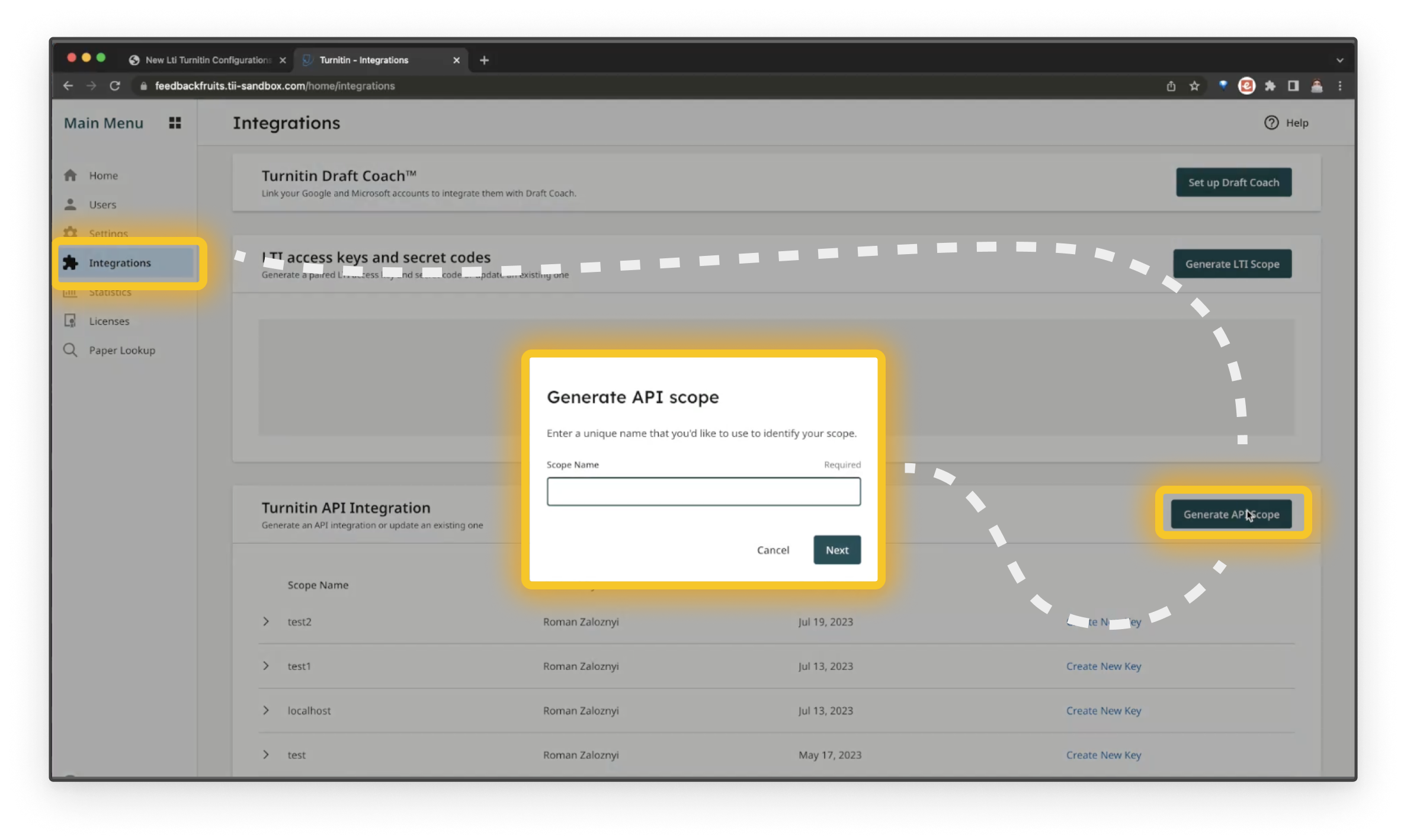The image size is (1404, 840).
Task: Expand the localhost scope row
Action: coord(266,710)
